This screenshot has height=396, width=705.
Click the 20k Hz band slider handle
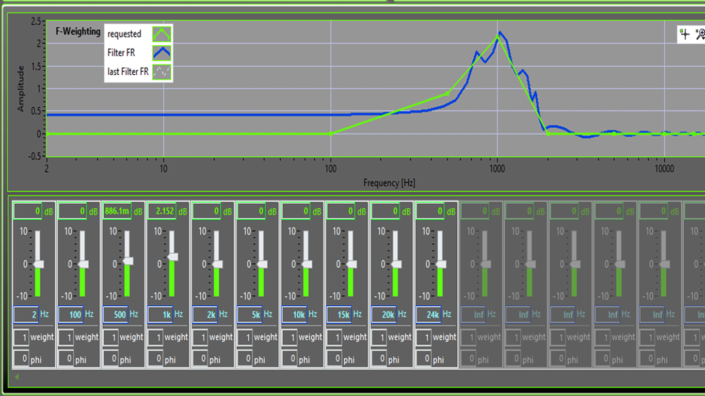point(396,264)
